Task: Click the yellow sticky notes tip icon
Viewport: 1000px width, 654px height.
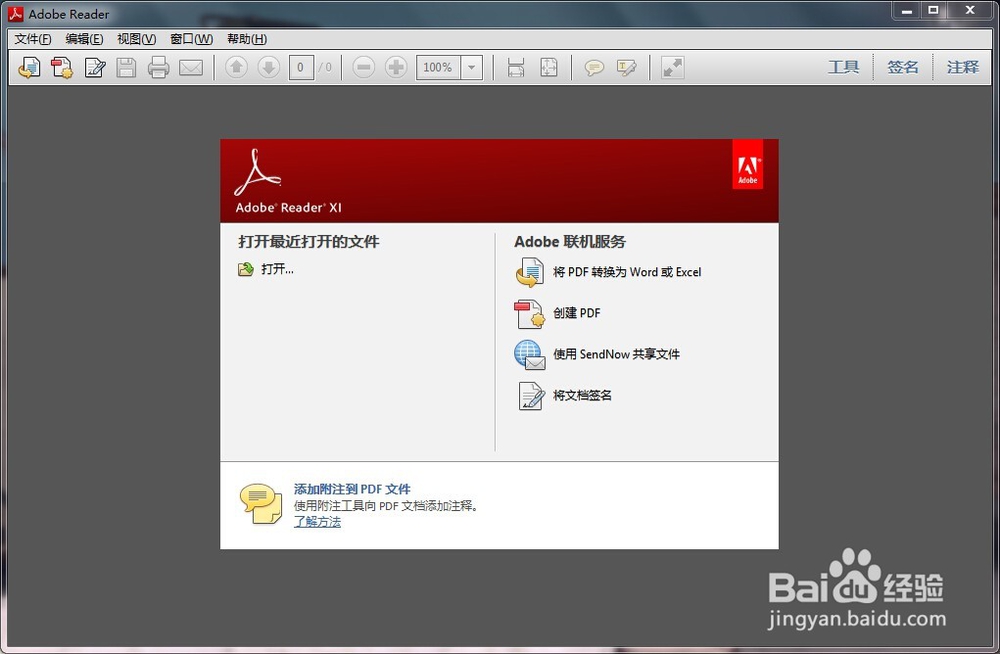Action: point(261,504)
